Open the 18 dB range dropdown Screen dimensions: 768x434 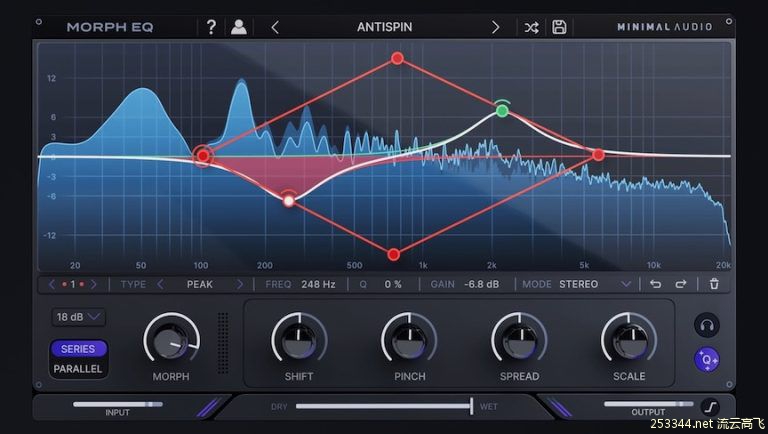78,317
